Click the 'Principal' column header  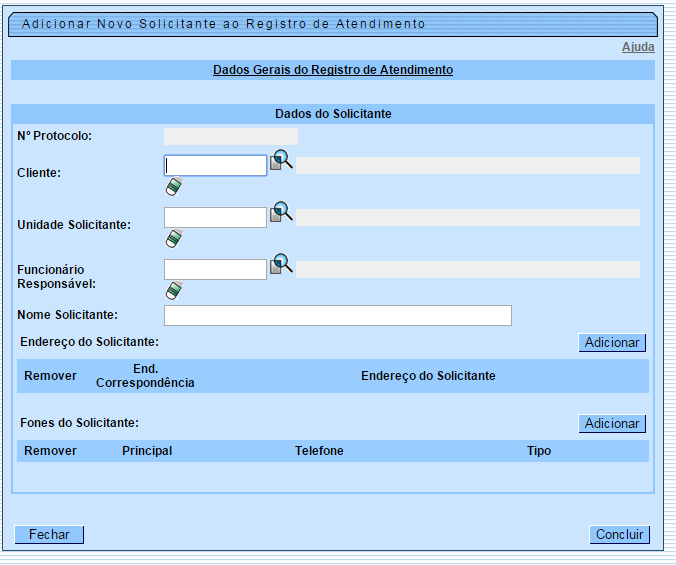[147, 451]
